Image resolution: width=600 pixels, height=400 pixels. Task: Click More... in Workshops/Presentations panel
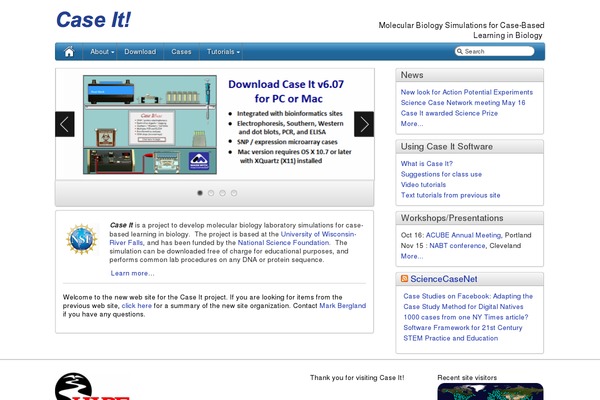pos(412,256)
